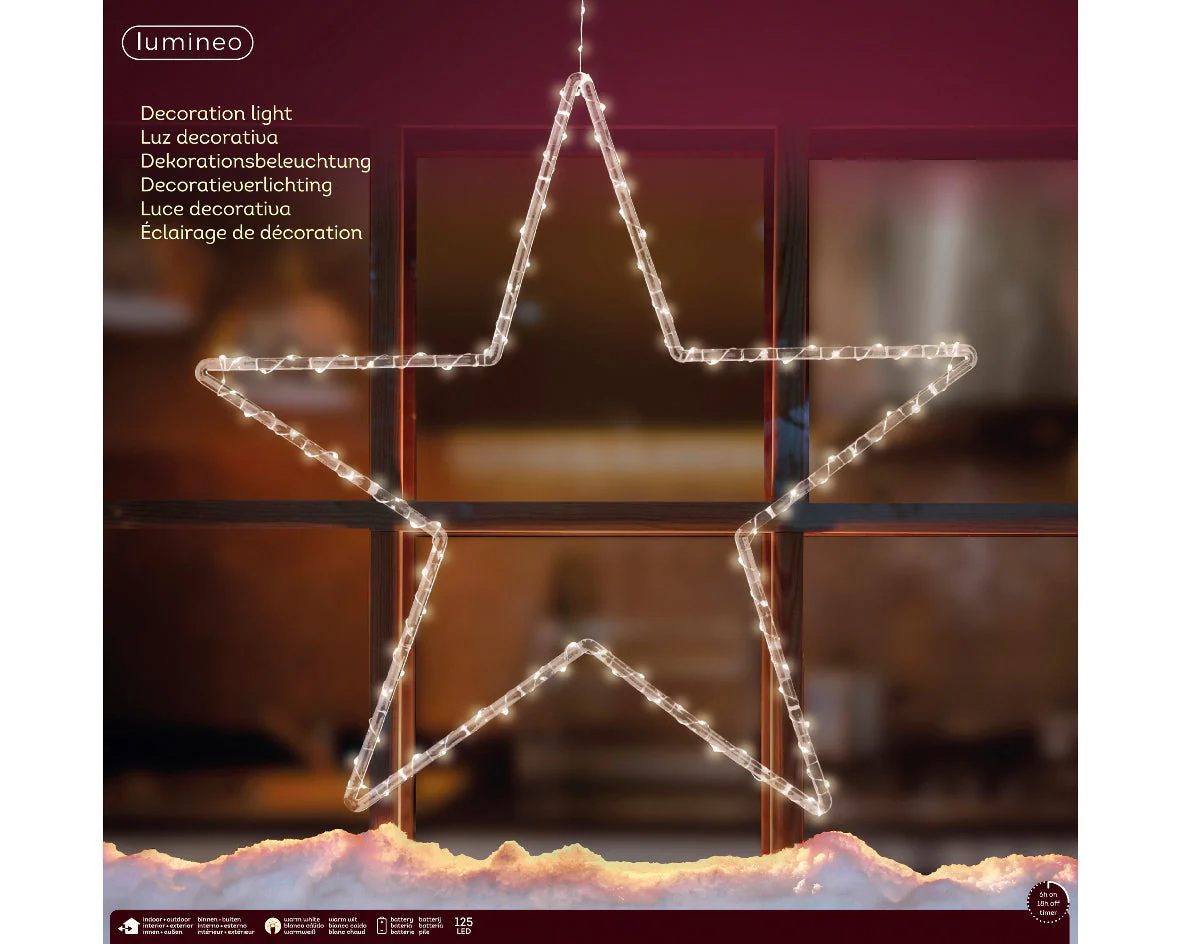Viewport: 1181px width, 944px height.
Task: Click the 6h on 18h off timer badge
Action: click(1048, 902)
